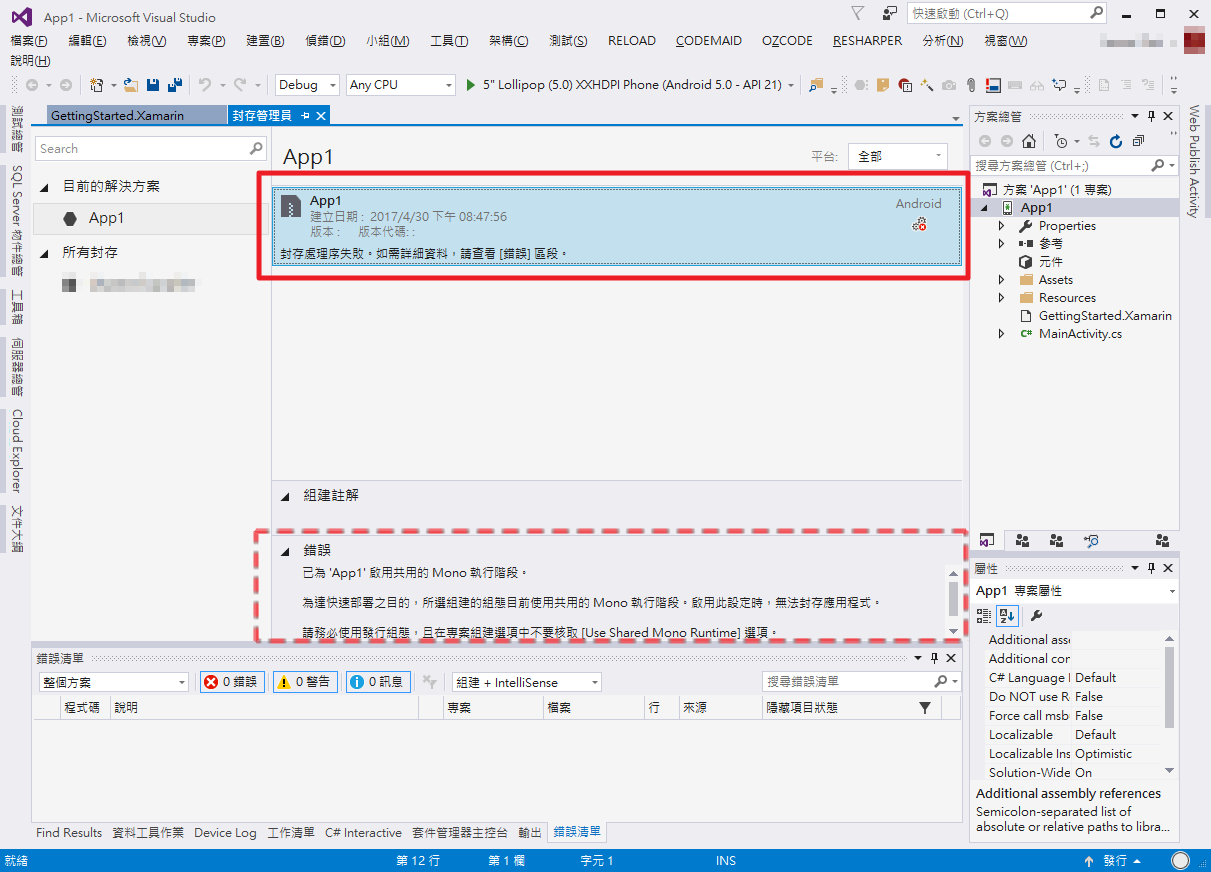Open the 建置(B) menu

click(265, 41)
